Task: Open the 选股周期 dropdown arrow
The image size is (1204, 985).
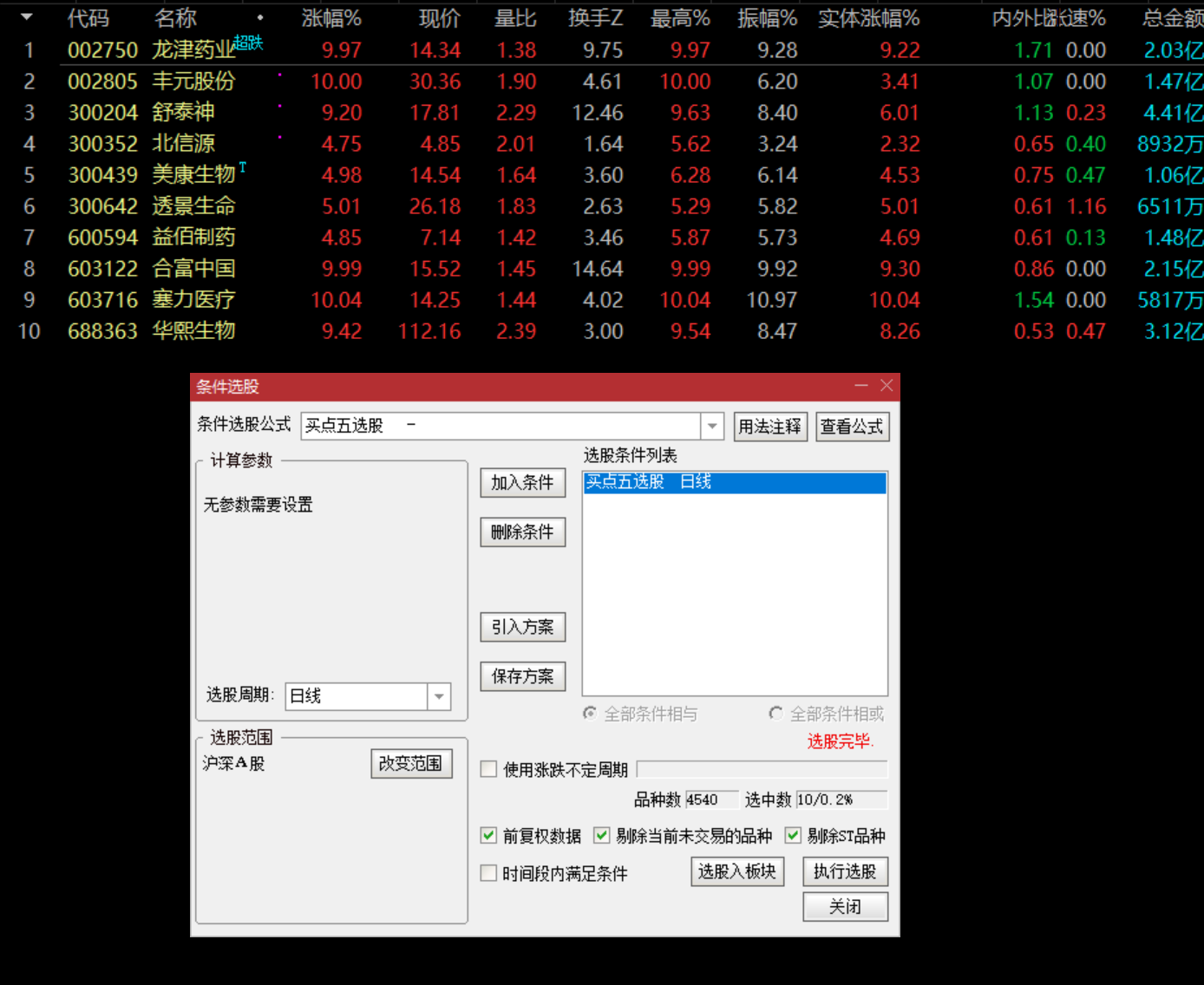Action: [439, 696]
